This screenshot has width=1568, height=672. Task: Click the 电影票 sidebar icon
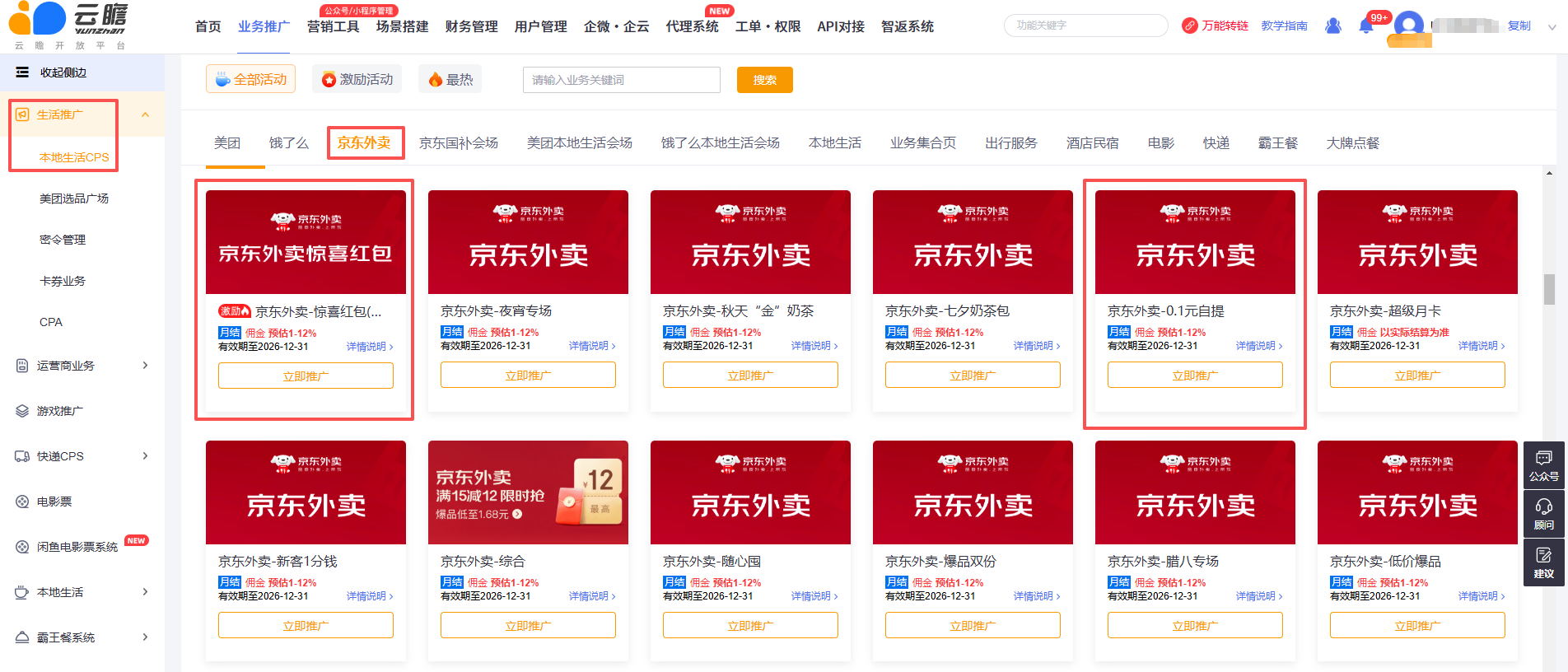click(x=22, y=502)
